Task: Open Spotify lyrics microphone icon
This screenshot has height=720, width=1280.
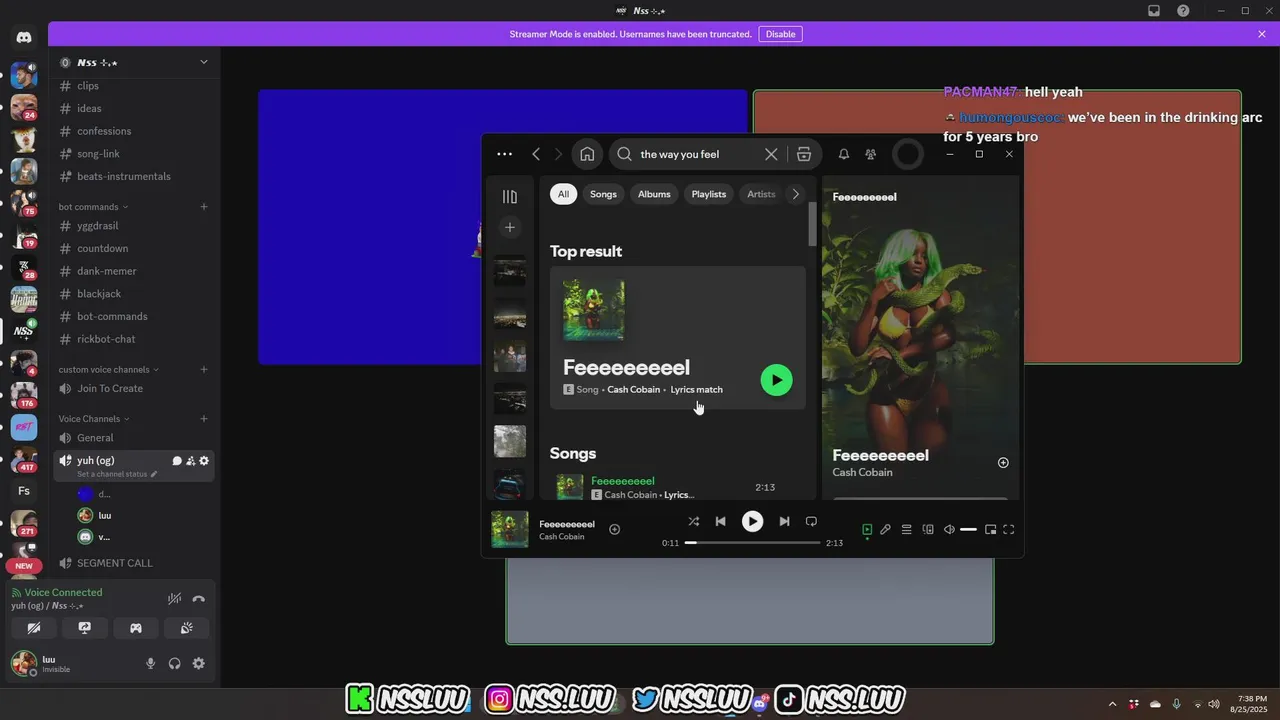Action: tap(885, 529)
